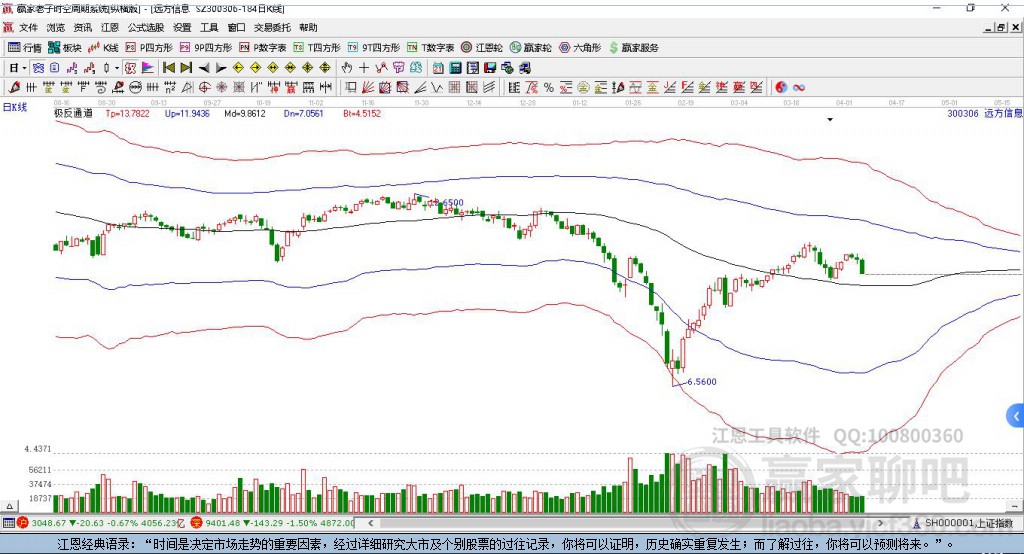This screenshot has height=554, width=1024.
Task: Open the 板块 sector view
Action: coord(65,48)
